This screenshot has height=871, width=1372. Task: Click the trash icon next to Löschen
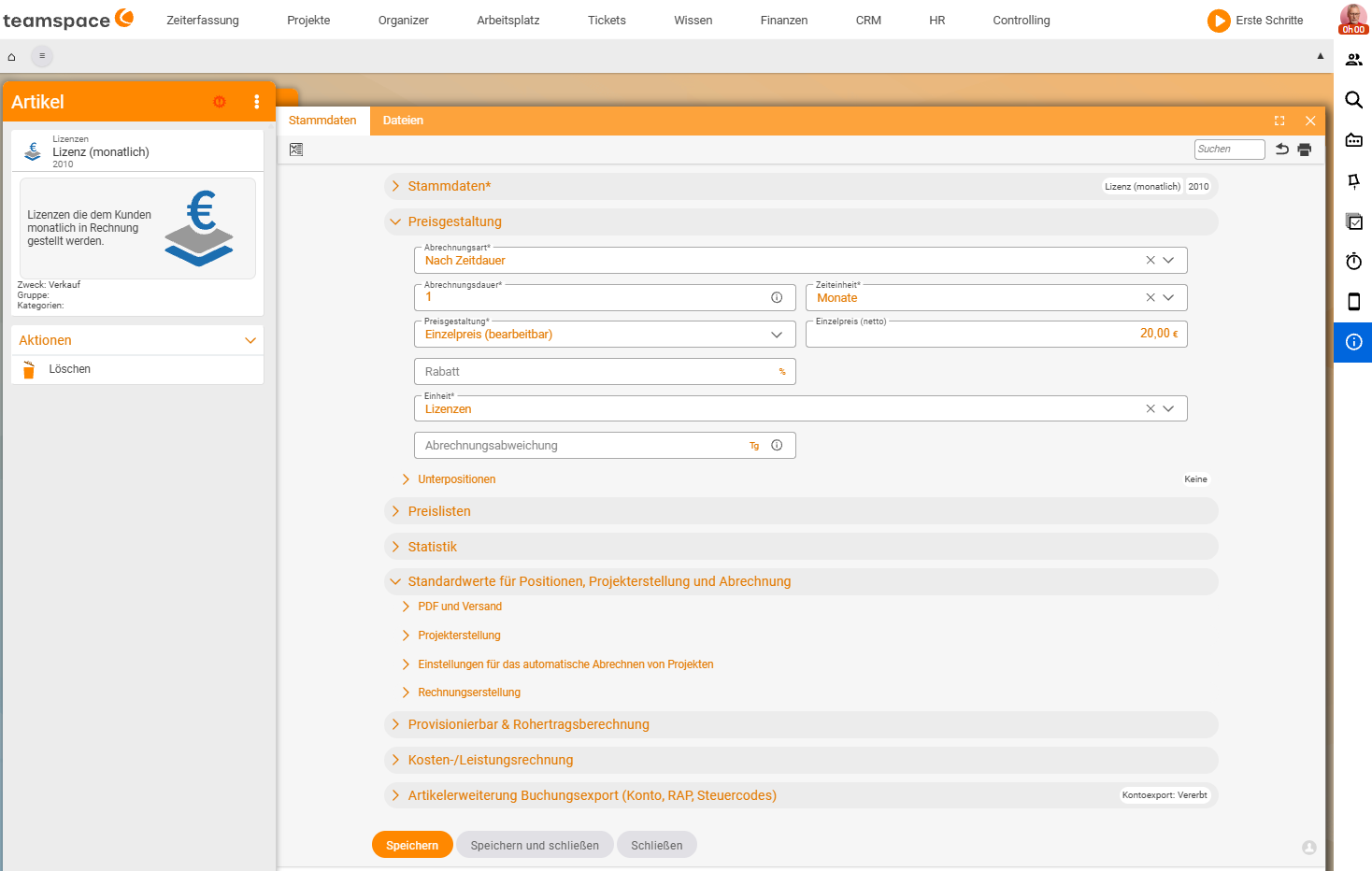pyautogui.click(x=29, y=369)
